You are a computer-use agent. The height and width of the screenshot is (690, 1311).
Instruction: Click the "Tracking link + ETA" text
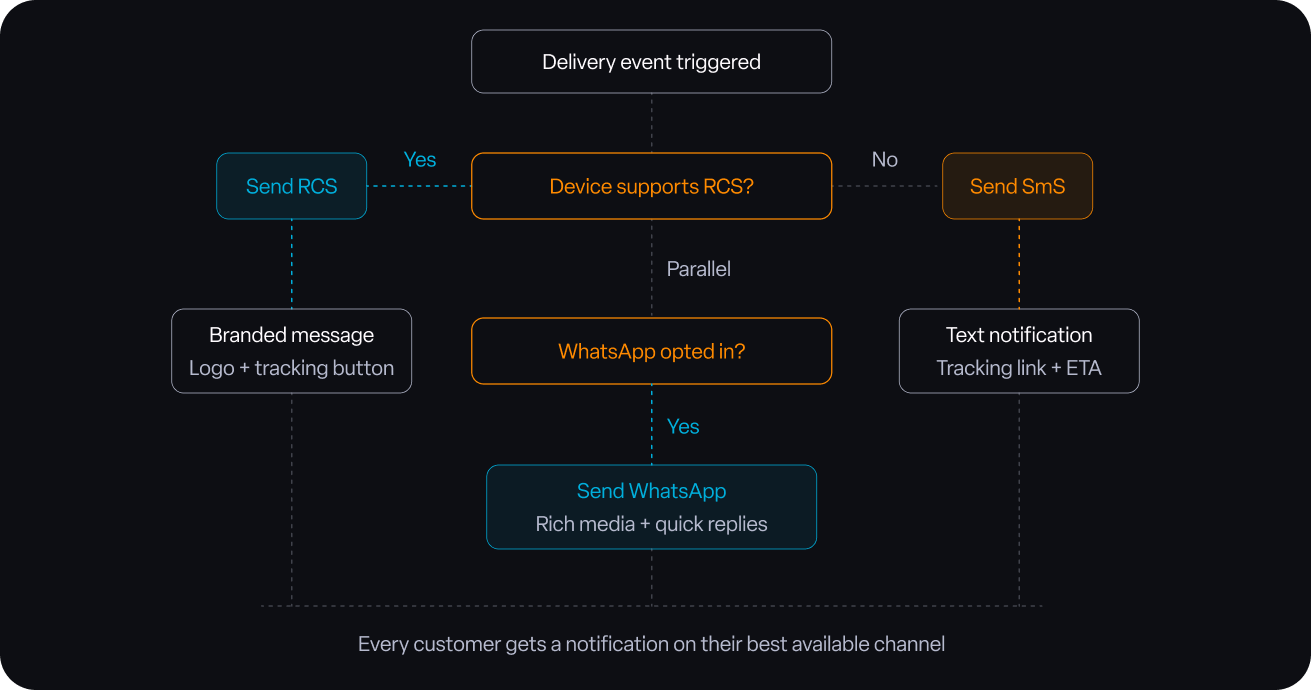click(1019, 368)
